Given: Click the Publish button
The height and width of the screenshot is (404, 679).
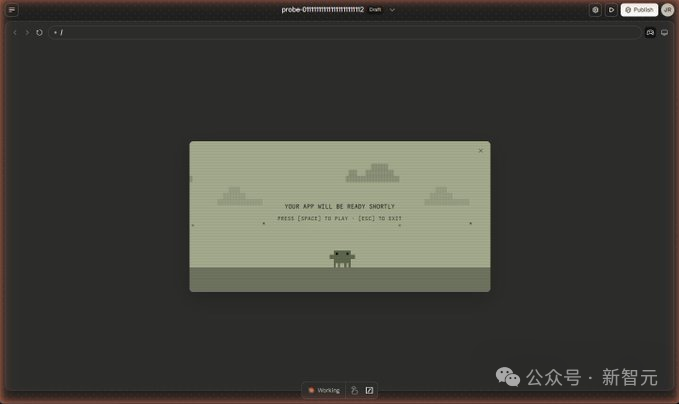Looking at the screenshot, I should click(x=639, y=10).
